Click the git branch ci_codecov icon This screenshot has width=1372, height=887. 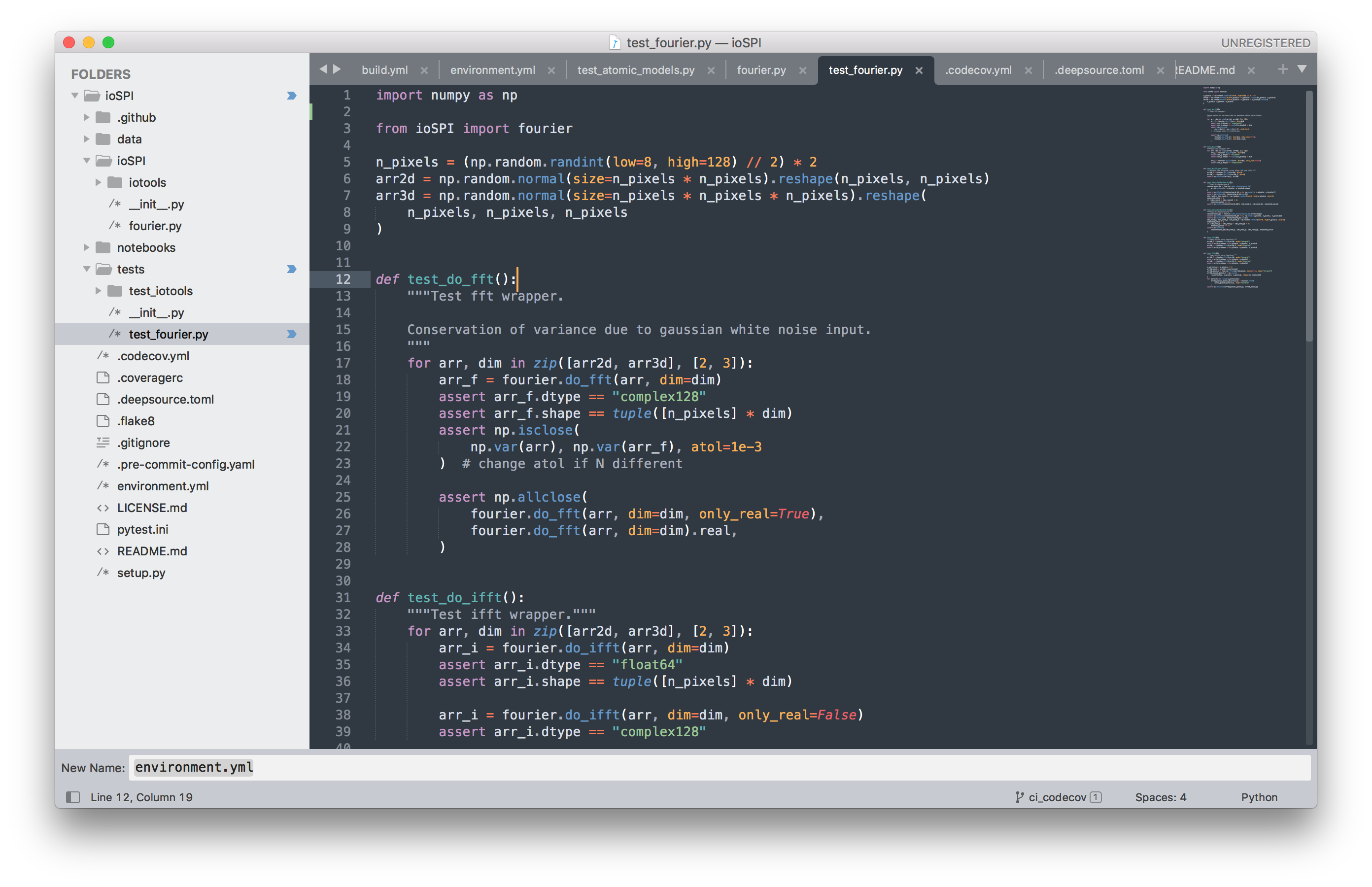tap(1020, 797)
